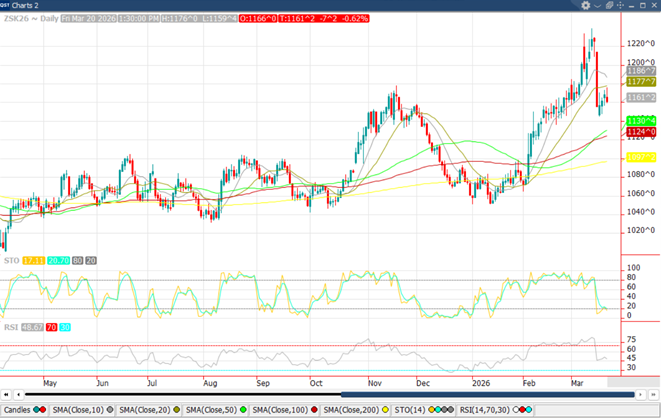Image resolution: width=661 pixels, height=418 pixels.
Task: Open the ZSK26 ~ Daily symbol selector
Action: click(29, 19)
